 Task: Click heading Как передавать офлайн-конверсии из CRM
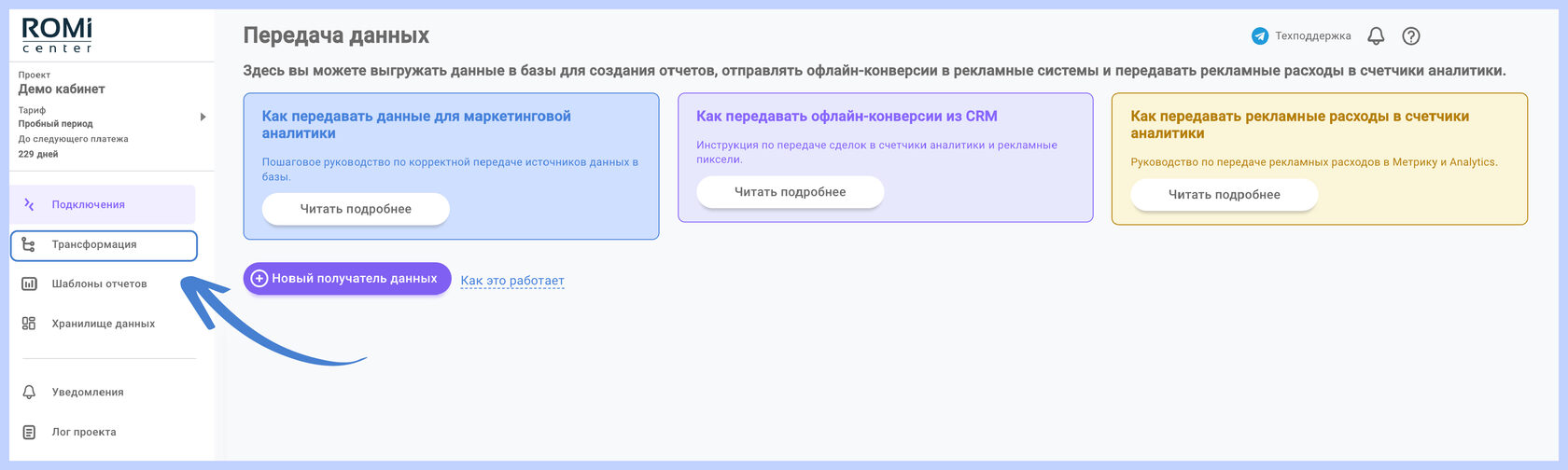847,117
